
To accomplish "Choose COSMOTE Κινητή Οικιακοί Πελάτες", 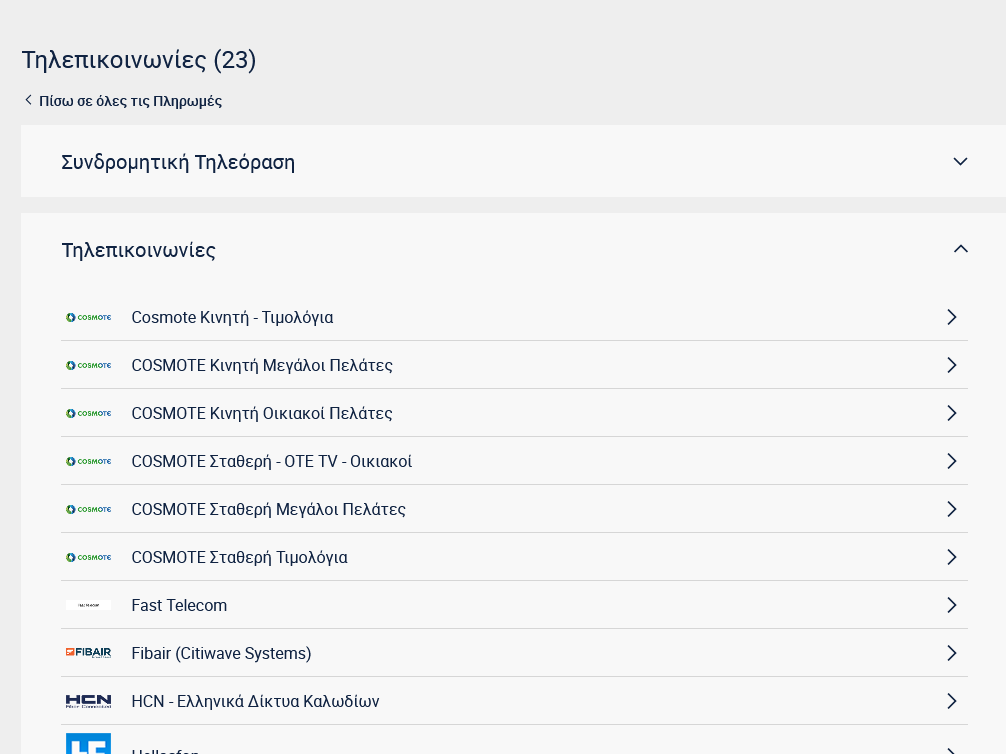I will pos(262,413).
